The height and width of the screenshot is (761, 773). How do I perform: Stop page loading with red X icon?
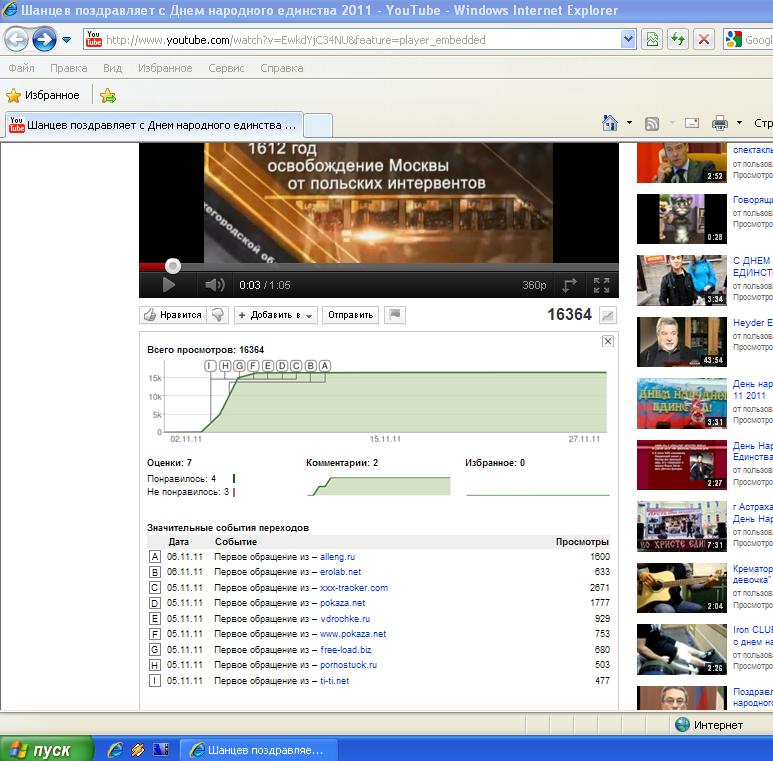point(704,39)
